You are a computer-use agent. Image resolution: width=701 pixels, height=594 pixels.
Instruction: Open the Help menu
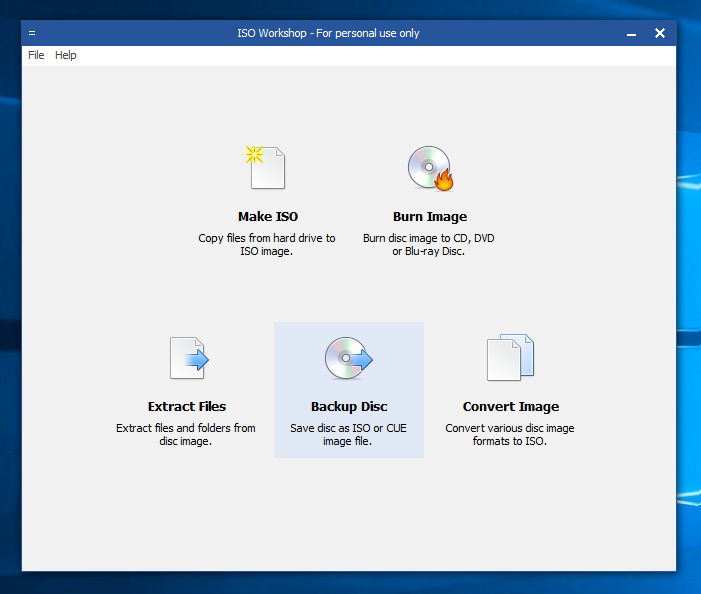pyautogui.click(x=66, y=55)
